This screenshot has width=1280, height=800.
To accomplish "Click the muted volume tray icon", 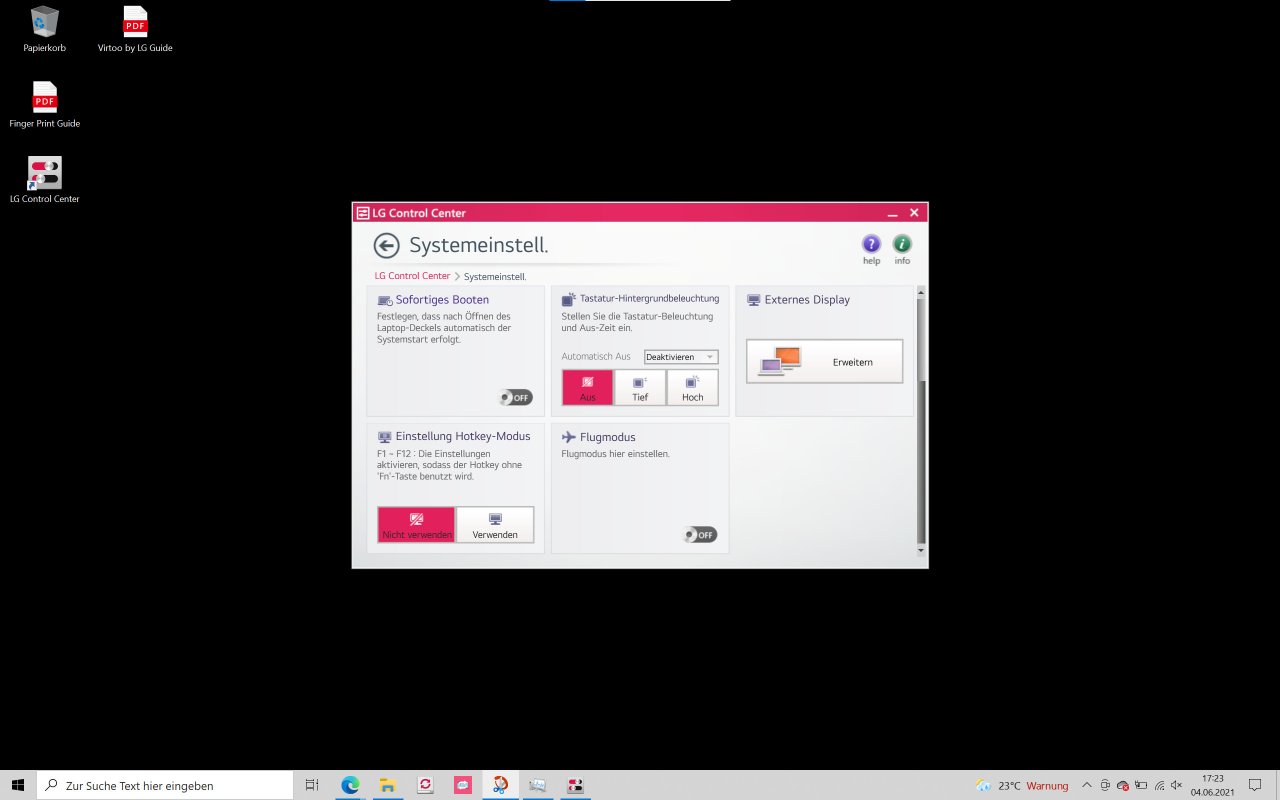I will click(x=1176, y=785).
